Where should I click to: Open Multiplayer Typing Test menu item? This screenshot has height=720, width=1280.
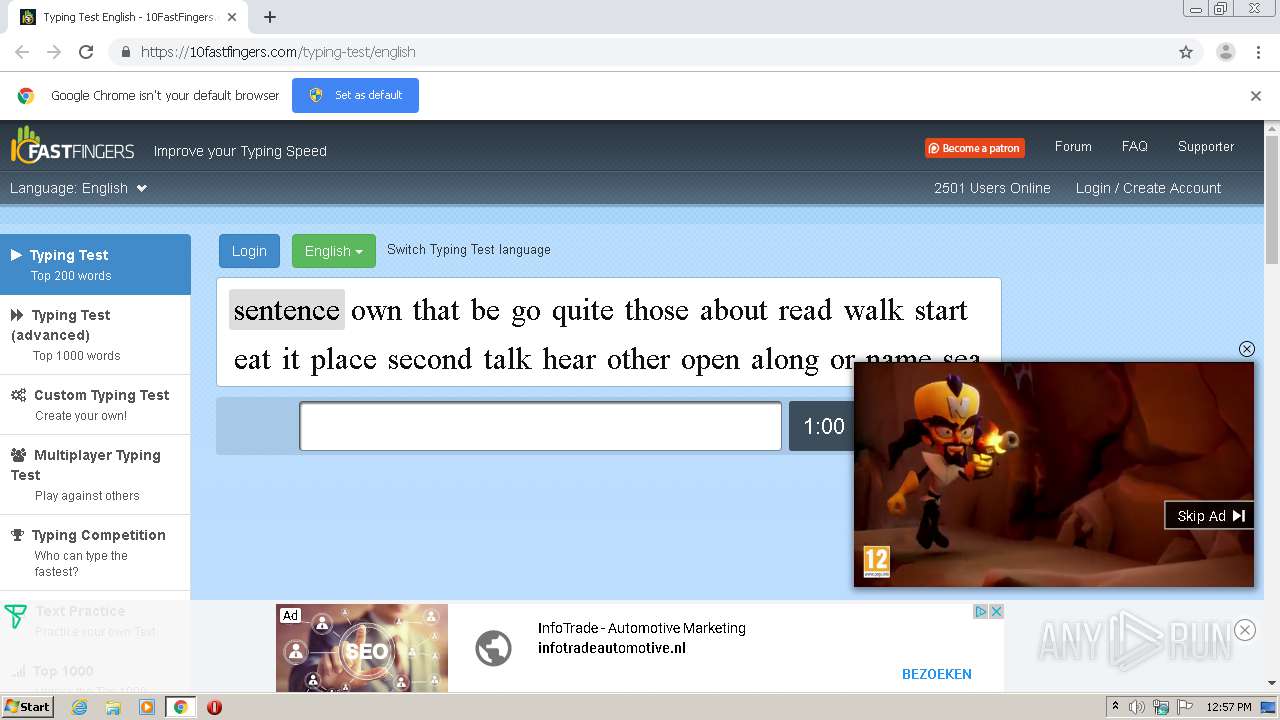click(95, 475)
